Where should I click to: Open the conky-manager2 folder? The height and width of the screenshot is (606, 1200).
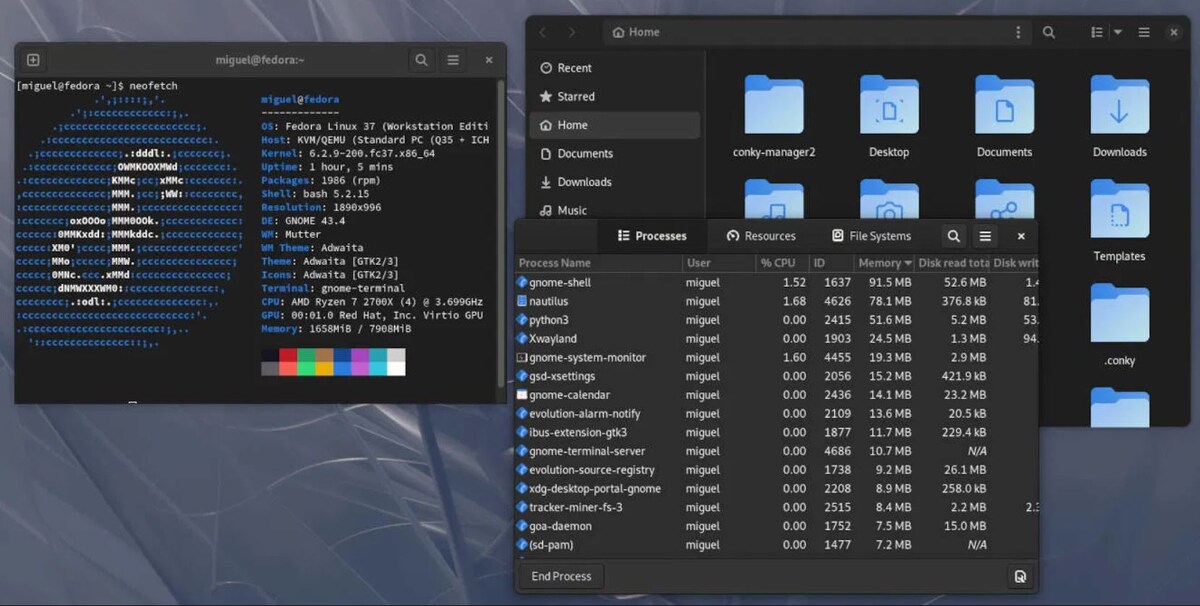click(774, 117)
